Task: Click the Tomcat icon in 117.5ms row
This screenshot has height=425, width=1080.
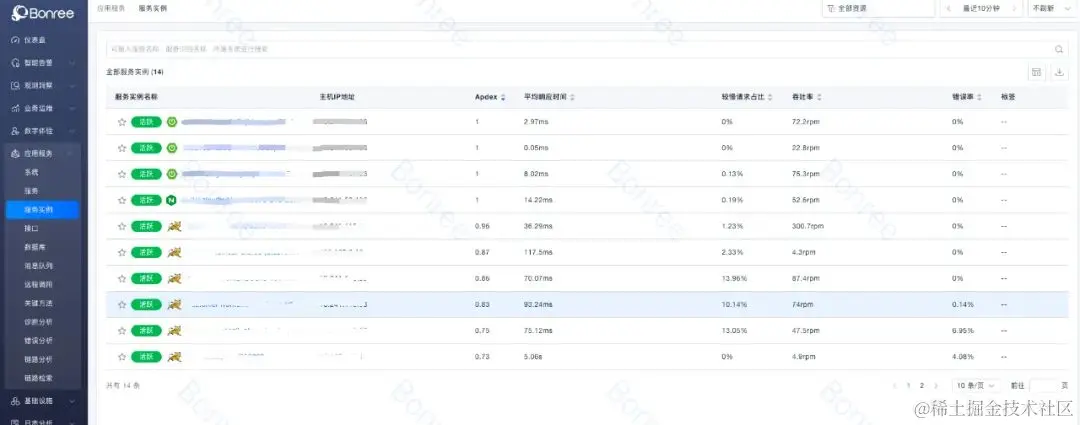Action: tap(174, 252)
